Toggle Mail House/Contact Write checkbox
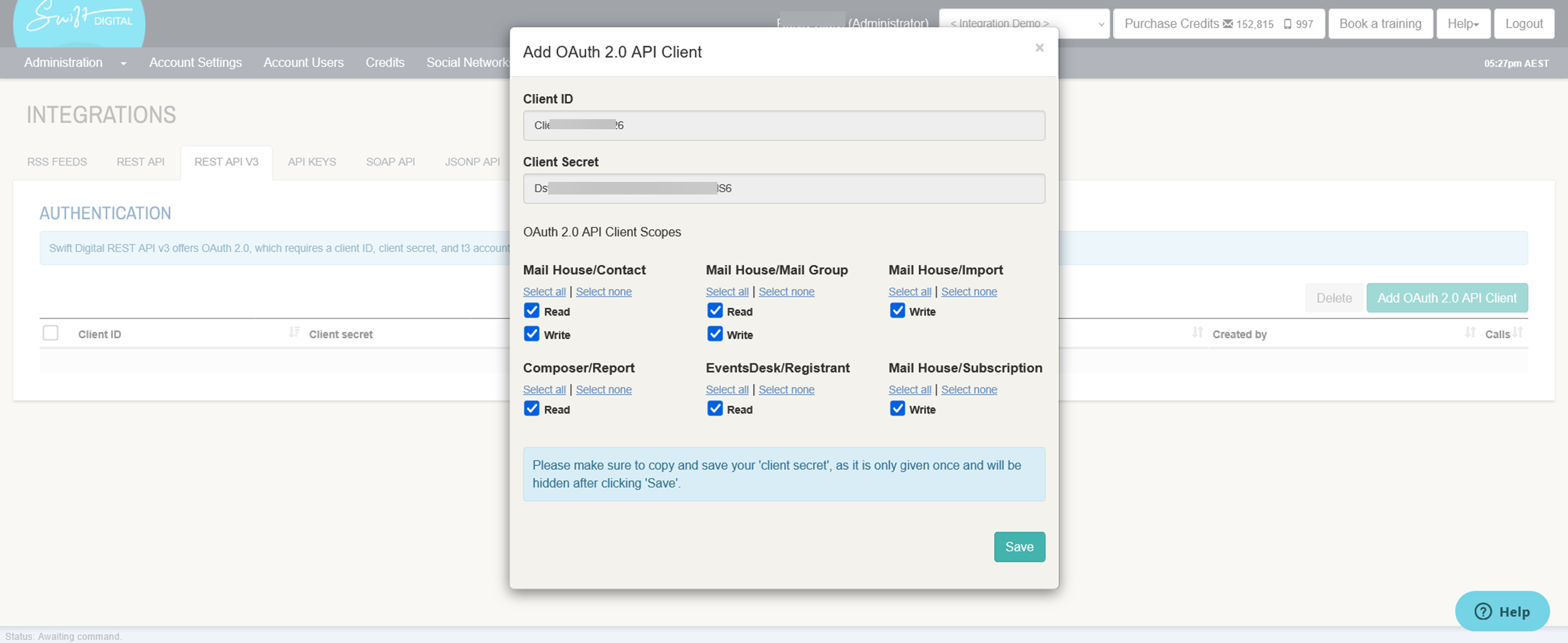The image size is (1568, 643). click(x=532, y=334)
